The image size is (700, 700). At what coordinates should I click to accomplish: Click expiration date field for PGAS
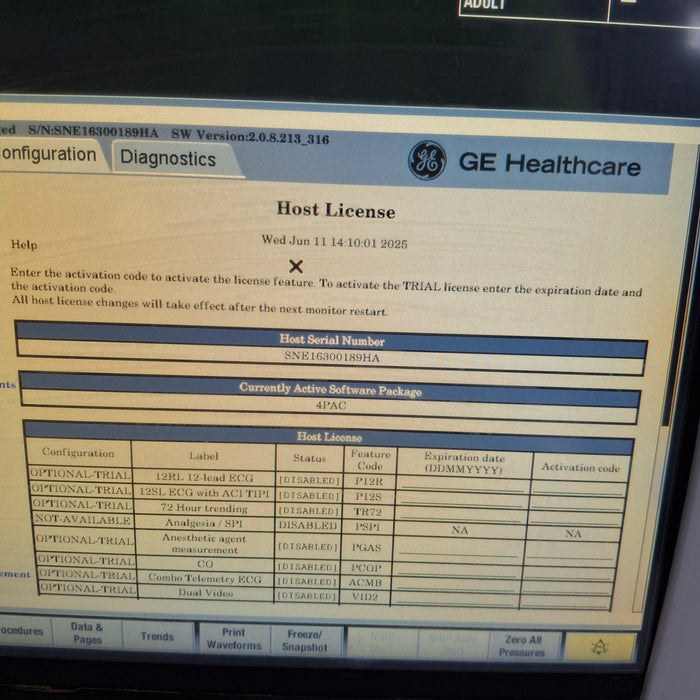458,549
